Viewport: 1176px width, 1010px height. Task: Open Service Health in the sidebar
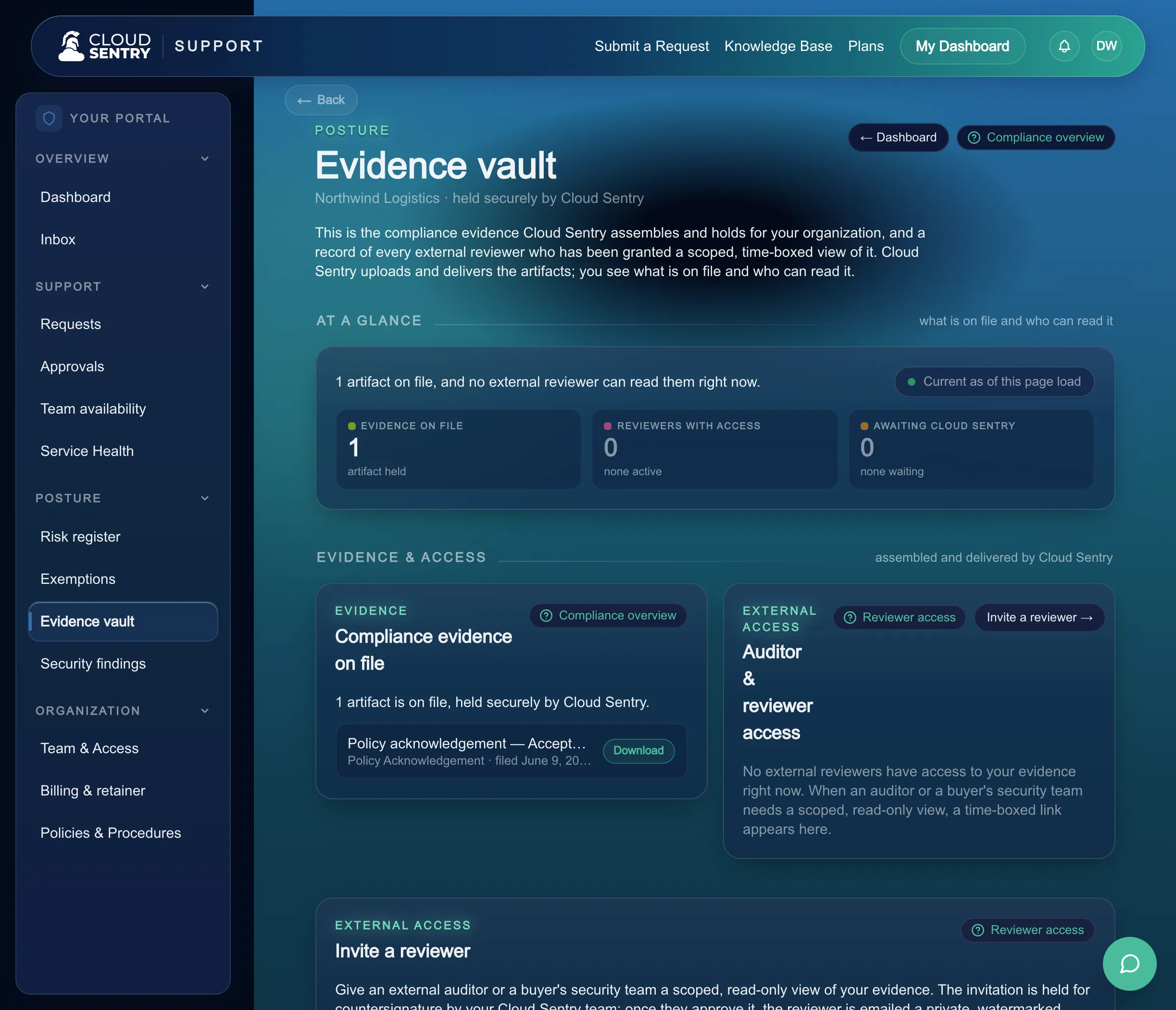123,451
